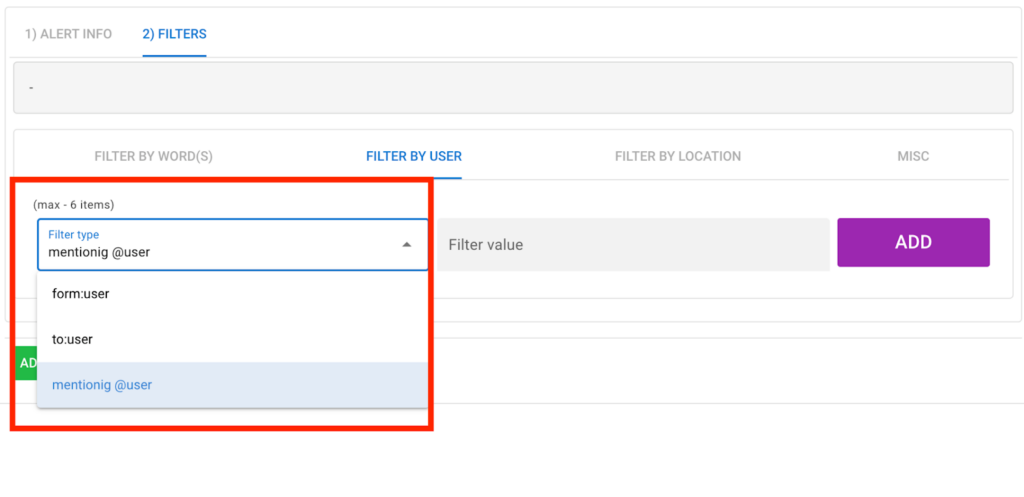Click the "Filter type" field label
The height and width of the screenshot is (497, 1024).
pyautogui.click(x=73, y=235)
